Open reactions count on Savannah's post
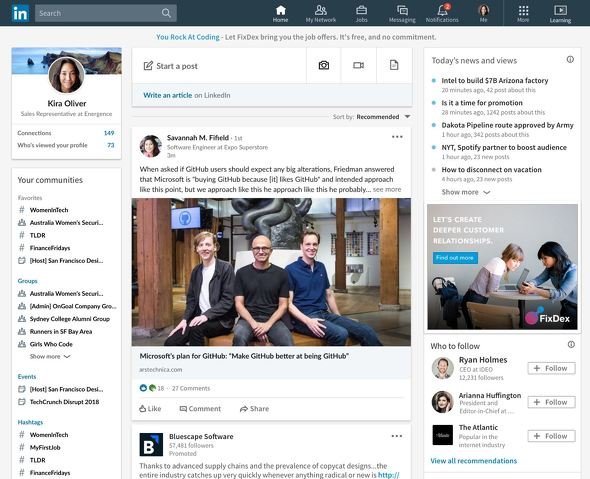Image resolution: width=590 pixels, height=479 pixels. (152, 388)
